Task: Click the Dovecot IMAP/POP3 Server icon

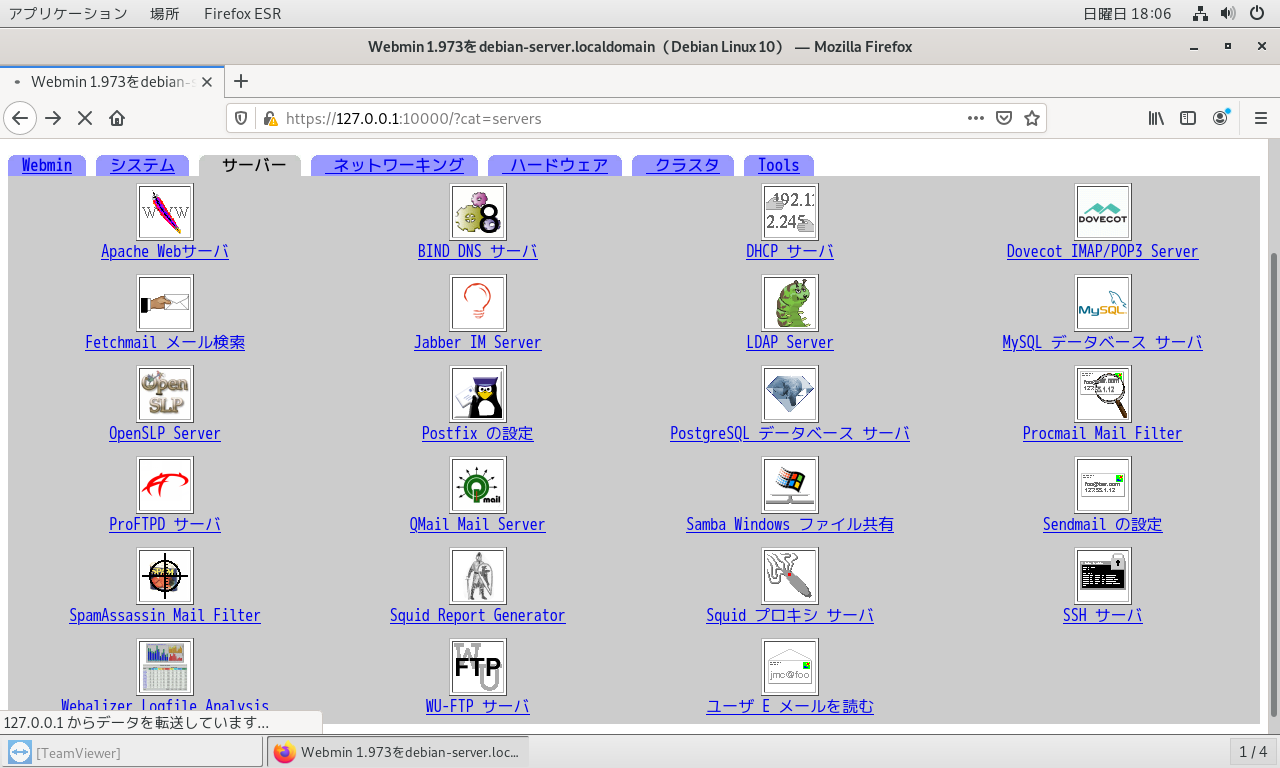Action: tap(1102, 212)
